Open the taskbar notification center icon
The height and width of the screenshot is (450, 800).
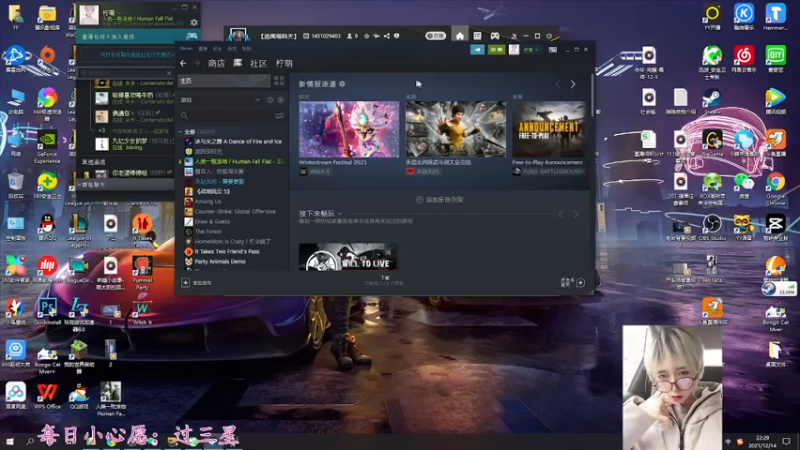click(786, 441)
